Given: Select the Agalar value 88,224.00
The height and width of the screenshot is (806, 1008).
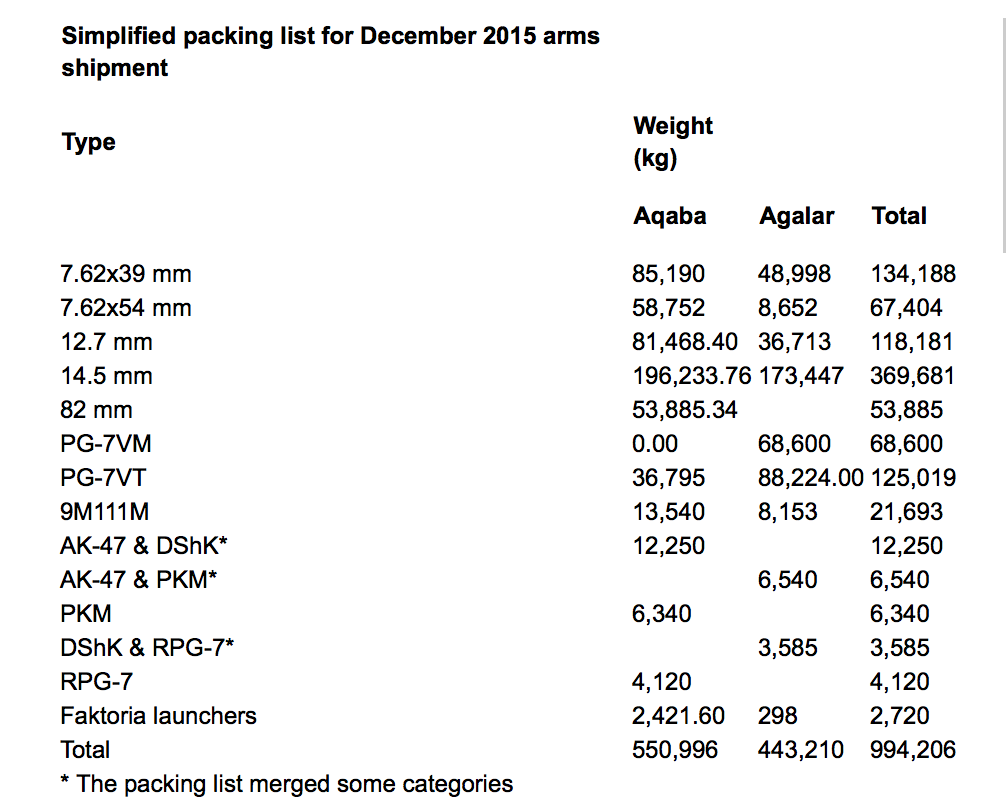Looking at the screenshot, I should click(x=810, y=478).
